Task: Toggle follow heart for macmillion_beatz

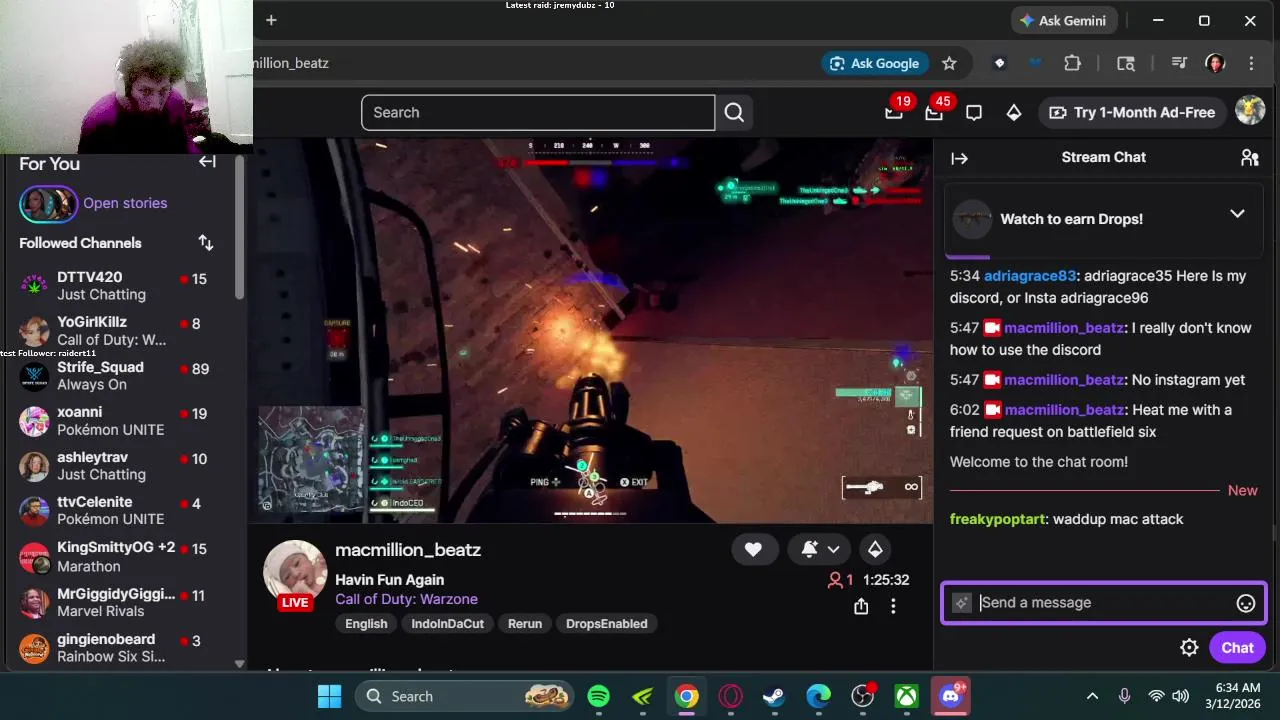Action: [753, 549]
